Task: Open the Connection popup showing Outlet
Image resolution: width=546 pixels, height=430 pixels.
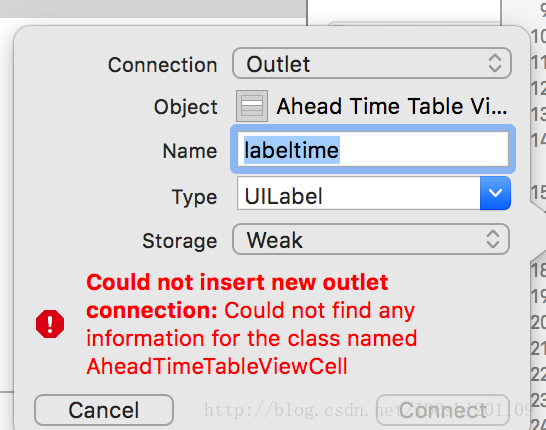Action: click(372, 63)
